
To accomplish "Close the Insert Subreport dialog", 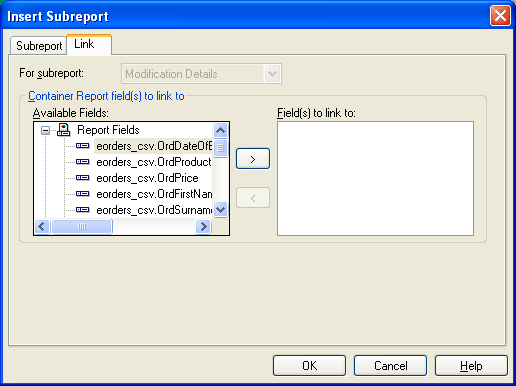I will pyautogui.click(x=500, y=16).
